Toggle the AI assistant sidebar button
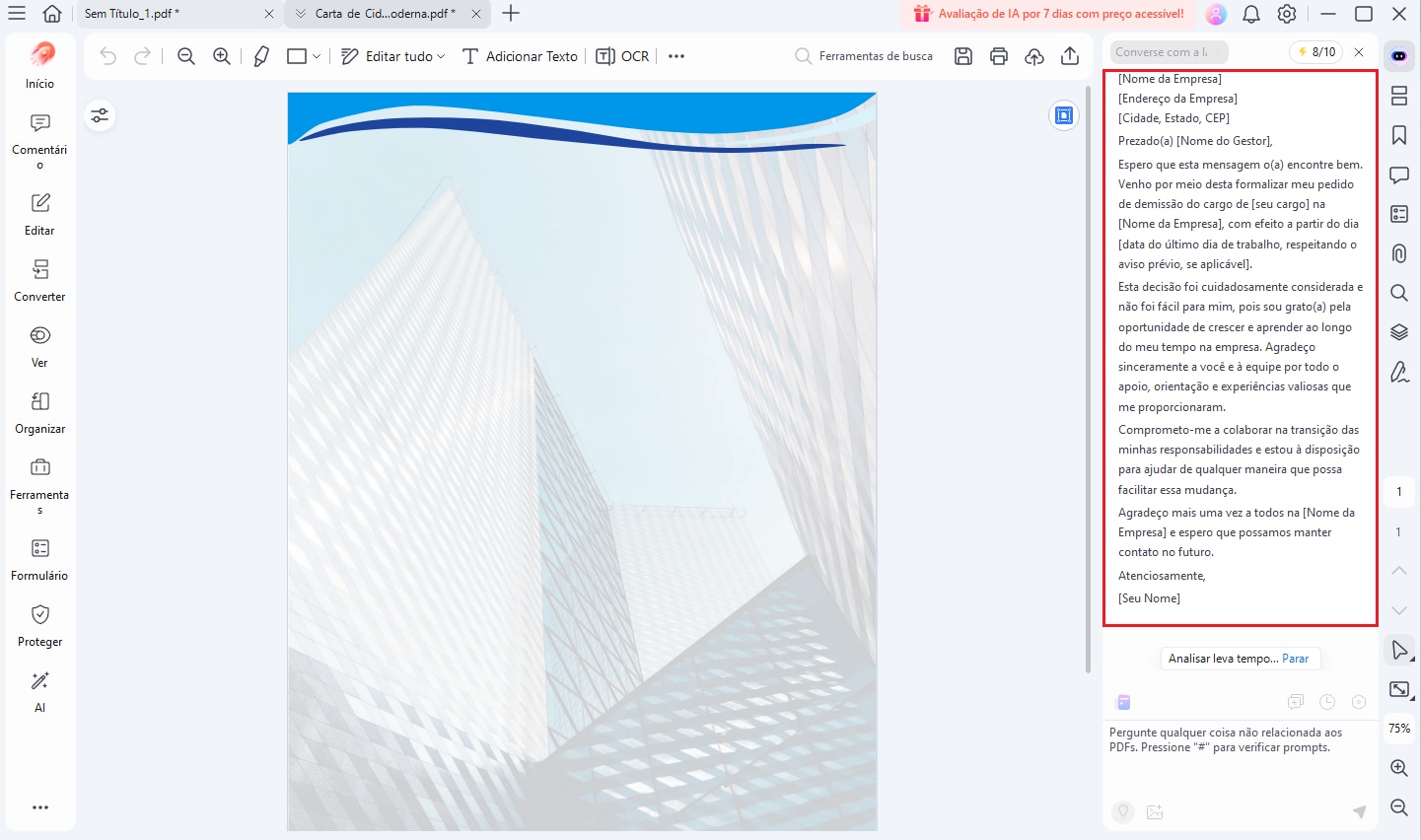 (x=1398, y=55)
